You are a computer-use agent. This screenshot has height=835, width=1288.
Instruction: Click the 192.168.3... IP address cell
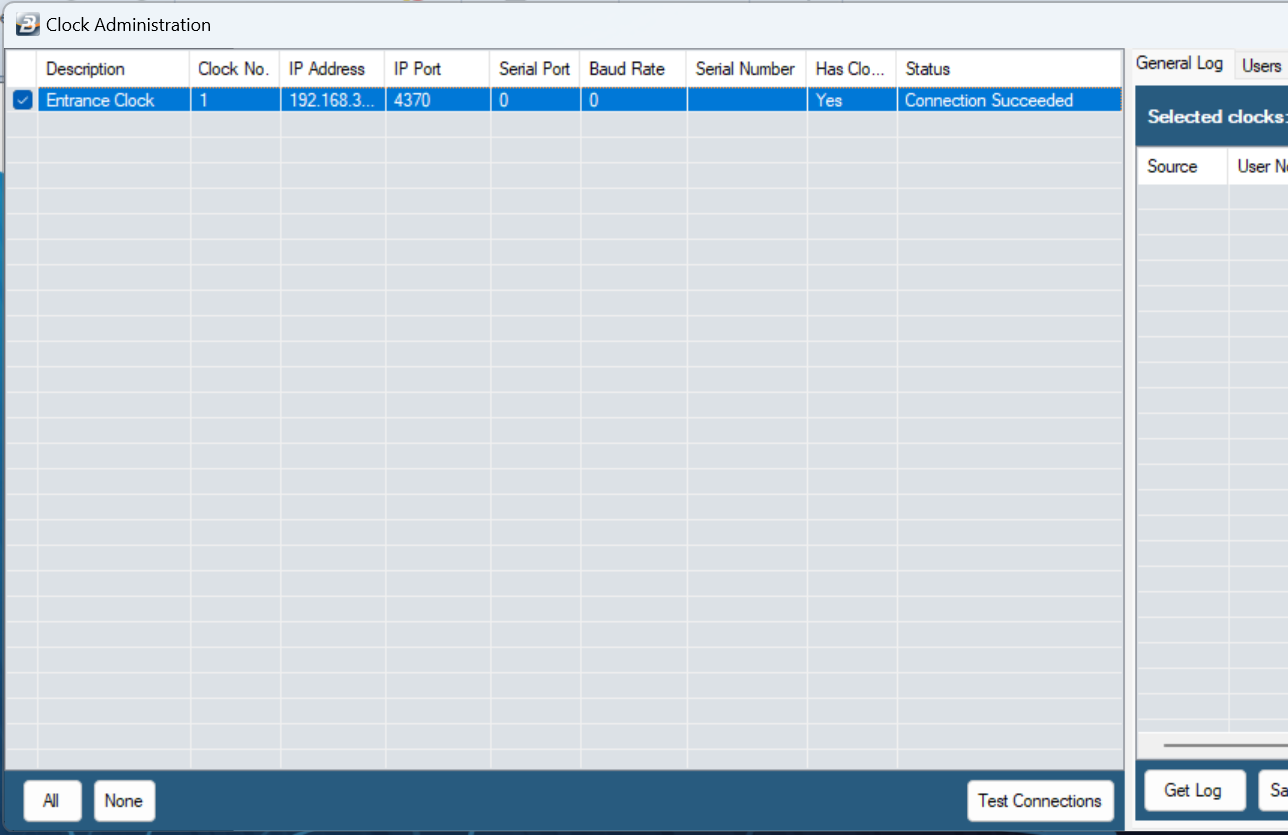pos(332,100)
